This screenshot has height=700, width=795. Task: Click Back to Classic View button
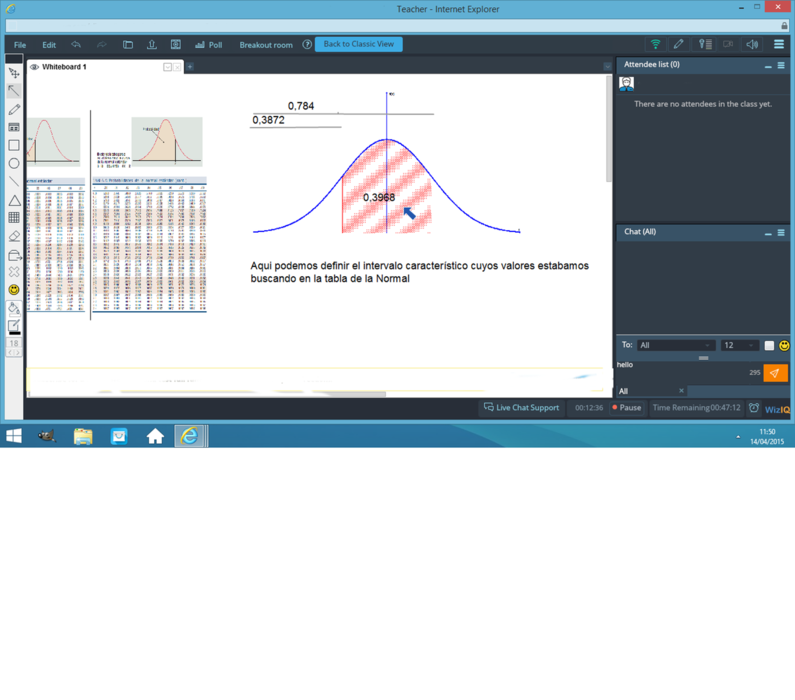click(358, 44)
